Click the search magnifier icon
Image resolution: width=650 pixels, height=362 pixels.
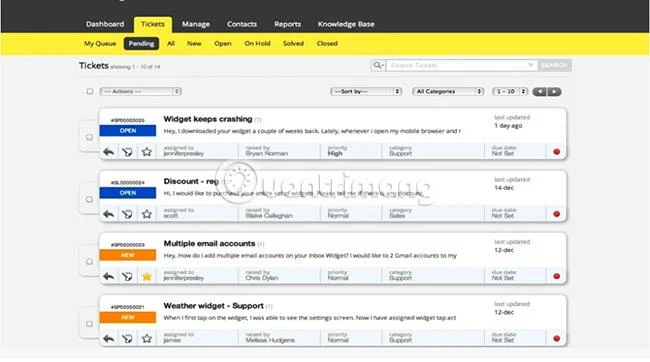378,65
